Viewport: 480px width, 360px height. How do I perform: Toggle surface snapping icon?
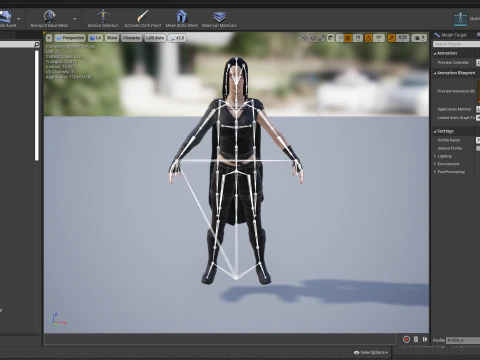340,38
